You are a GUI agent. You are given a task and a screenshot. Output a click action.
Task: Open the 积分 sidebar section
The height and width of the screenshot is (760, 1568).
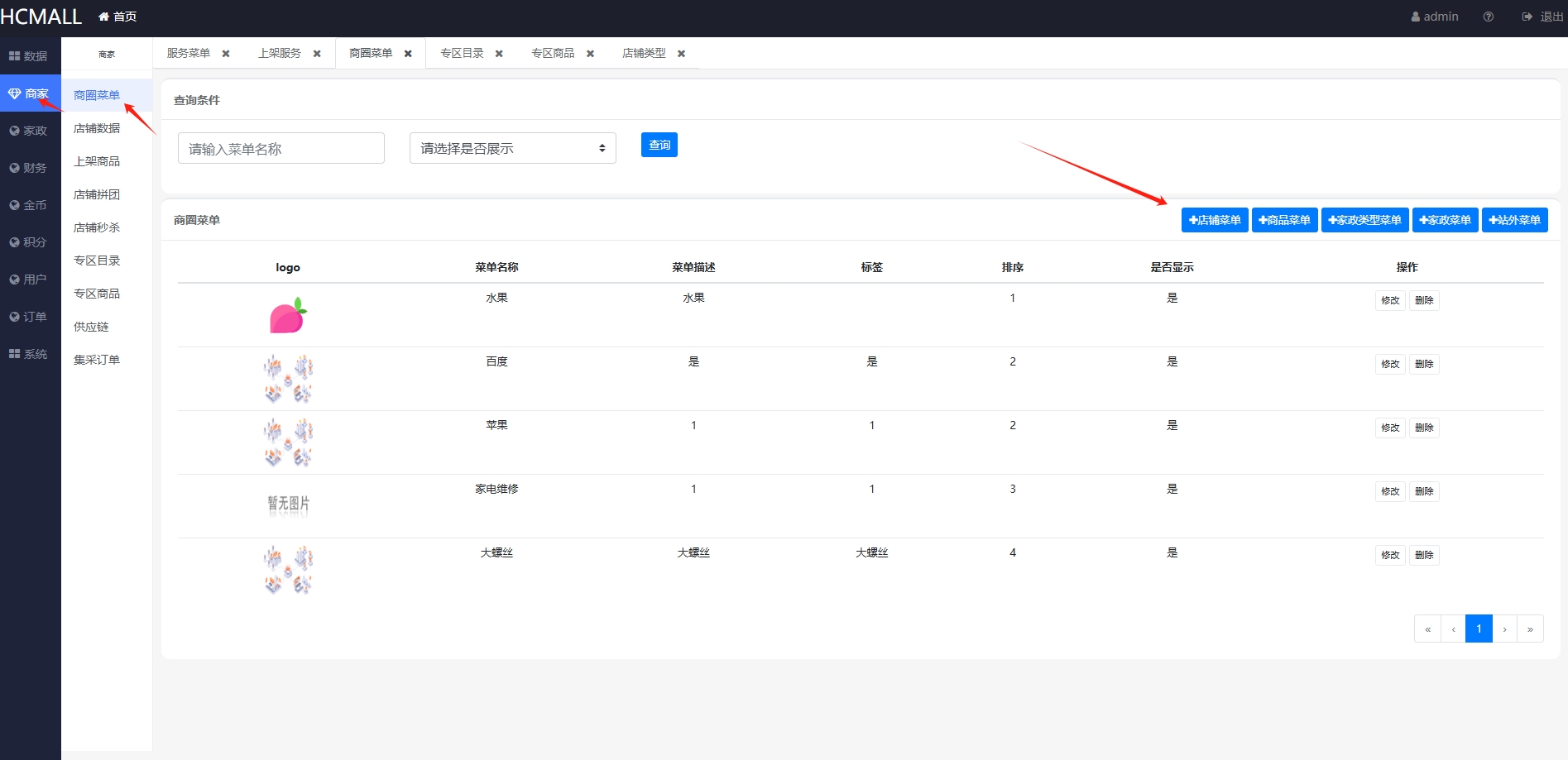tap(30, 242)
